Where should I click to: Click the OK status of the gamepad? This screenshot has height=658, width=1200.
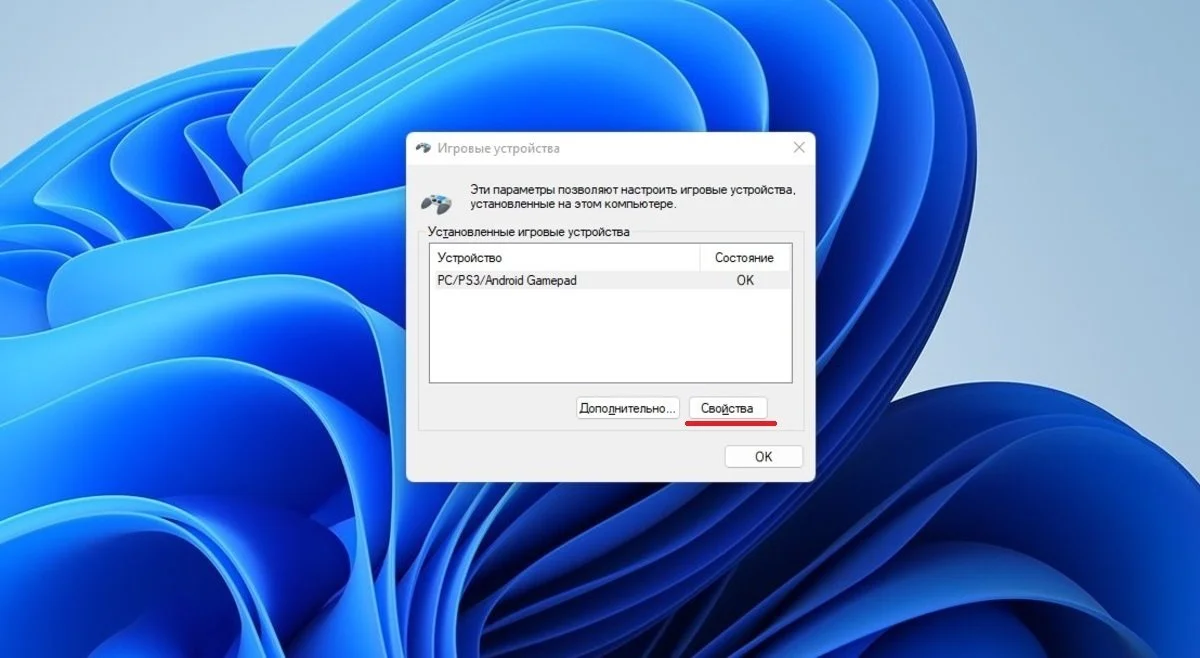(744, 281)
